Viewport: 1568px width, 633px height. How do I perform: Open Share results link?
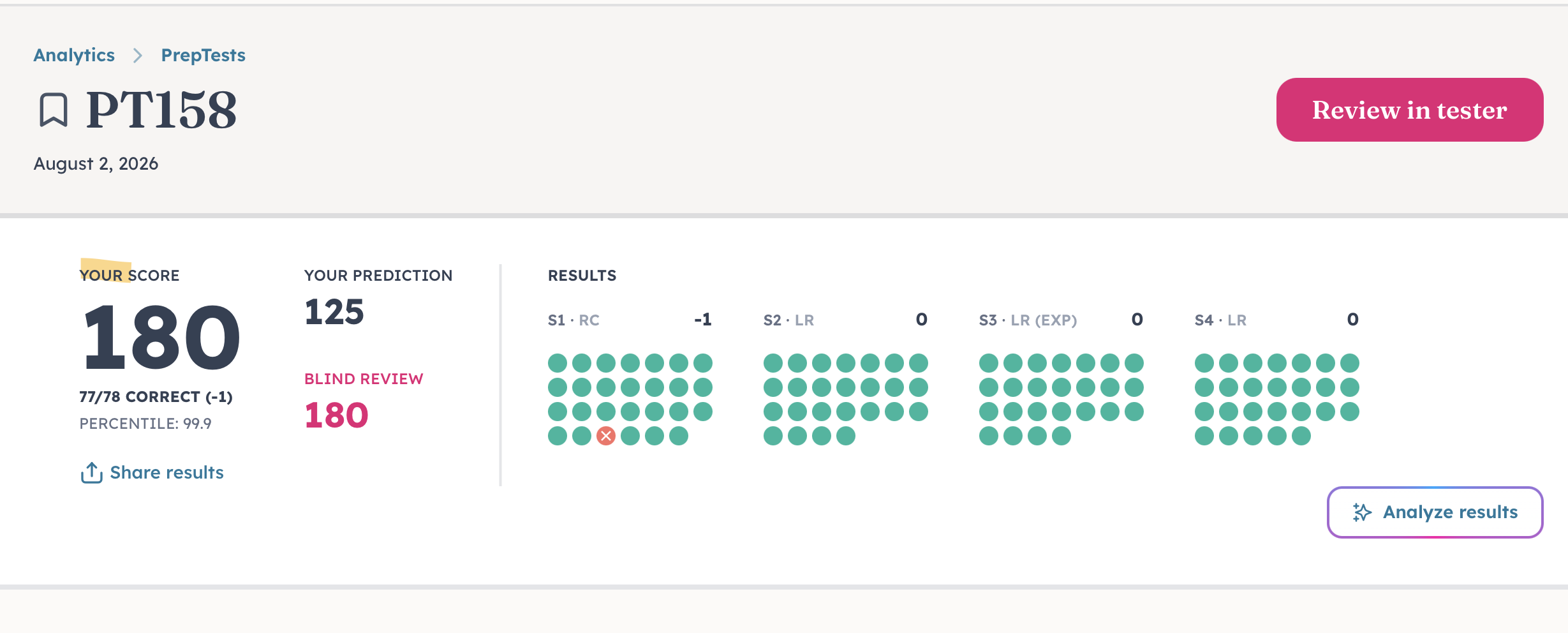pyautogui.click(x=166, y=473)
